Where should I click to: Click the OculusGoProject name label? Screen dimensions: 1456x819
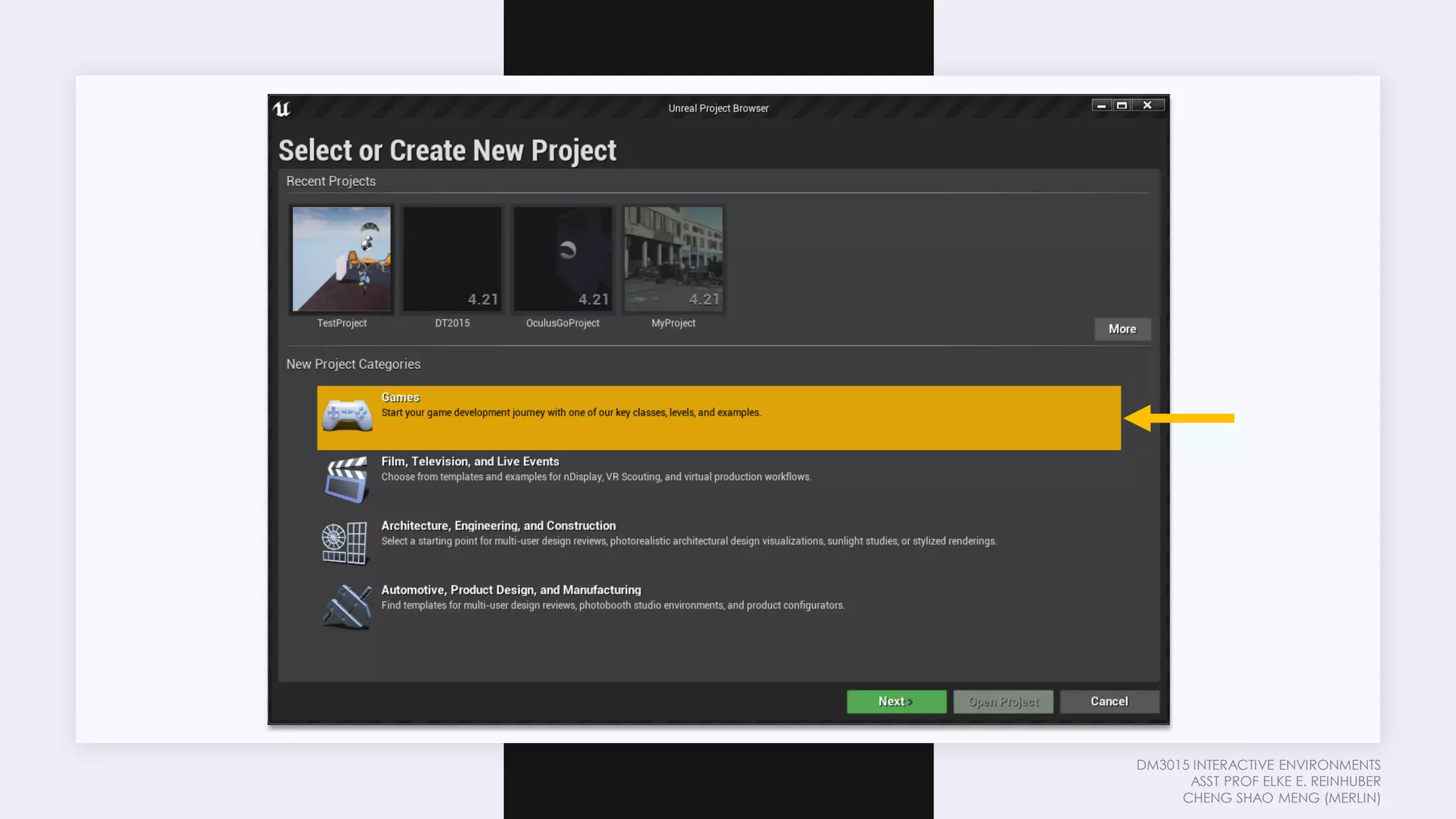[562, 323]
